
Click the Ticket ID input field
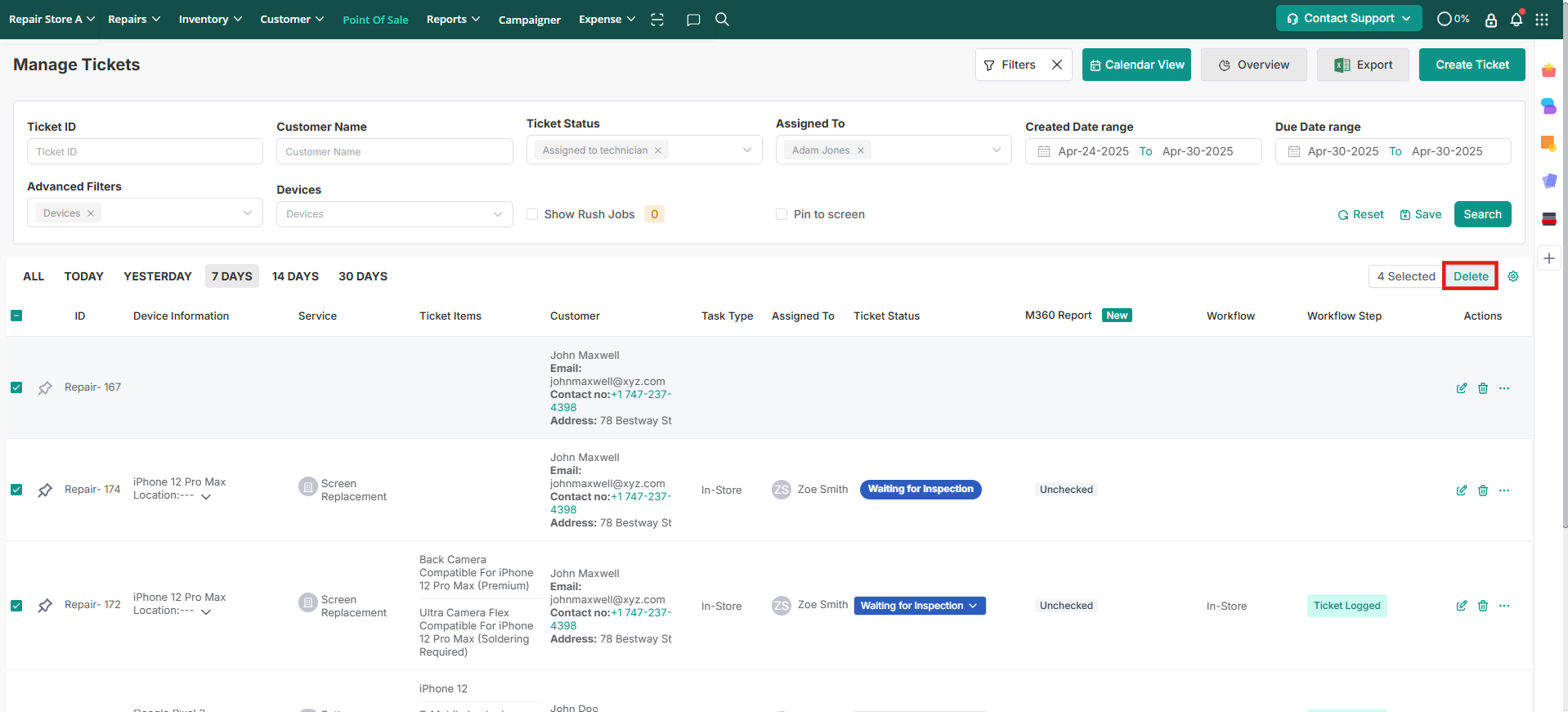click(145, 151)
